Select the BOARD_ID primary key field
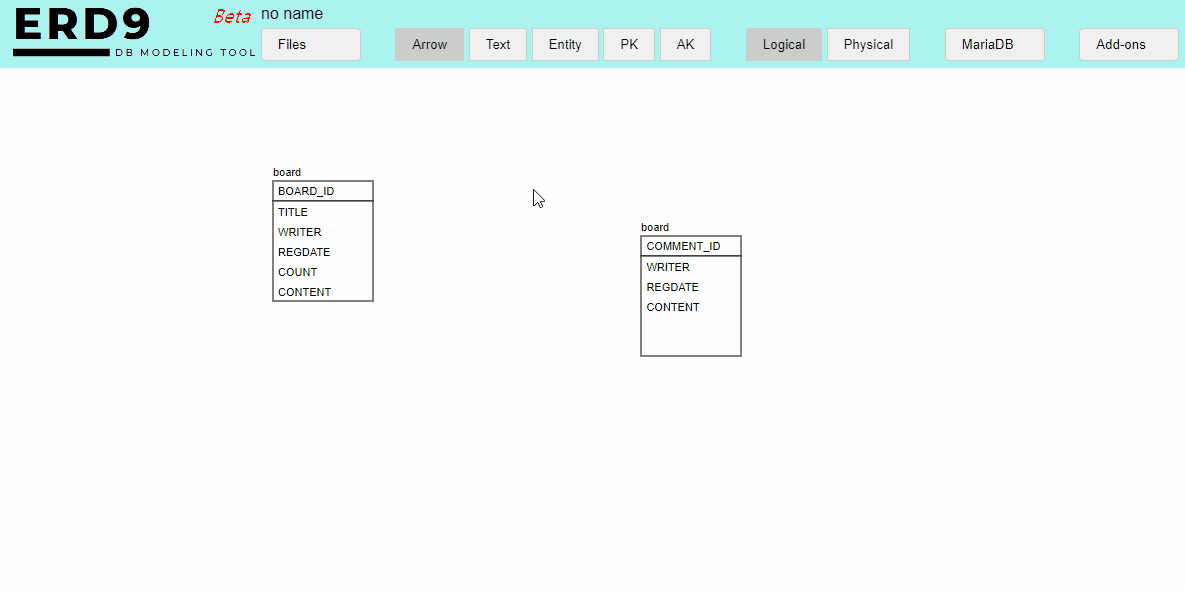Screen dimensions: 1185x591 pyautogui.click(x=306, y=191)
